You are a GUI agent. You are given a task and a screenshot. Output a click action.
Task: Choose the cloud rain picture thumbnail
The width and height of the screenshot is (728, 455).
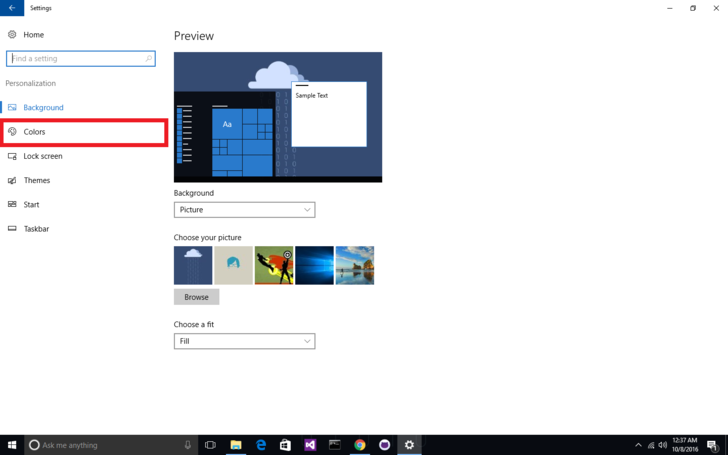(193, 265)
